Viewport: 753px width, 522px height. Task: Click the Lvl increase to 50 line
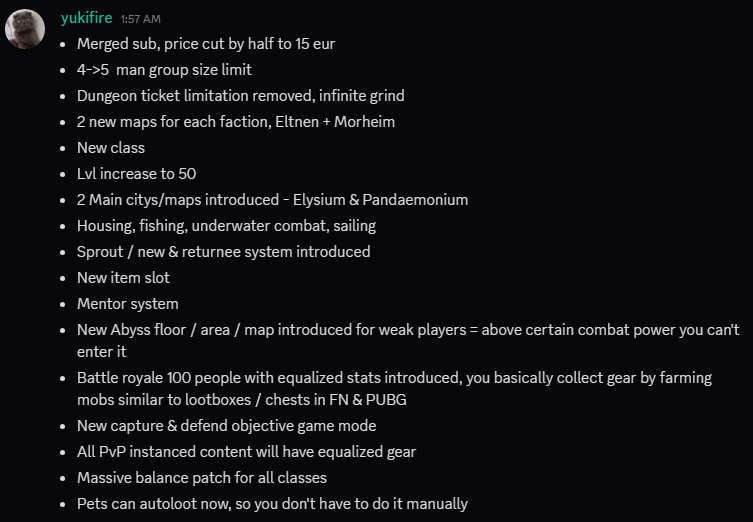[x=136, y=173]
